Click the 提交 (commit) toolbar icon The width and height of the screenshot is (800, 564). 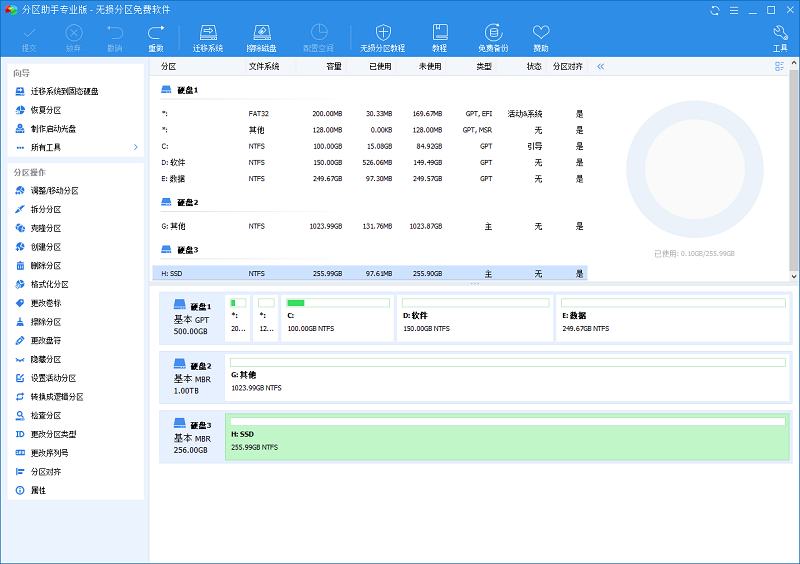tap(29, 38)
